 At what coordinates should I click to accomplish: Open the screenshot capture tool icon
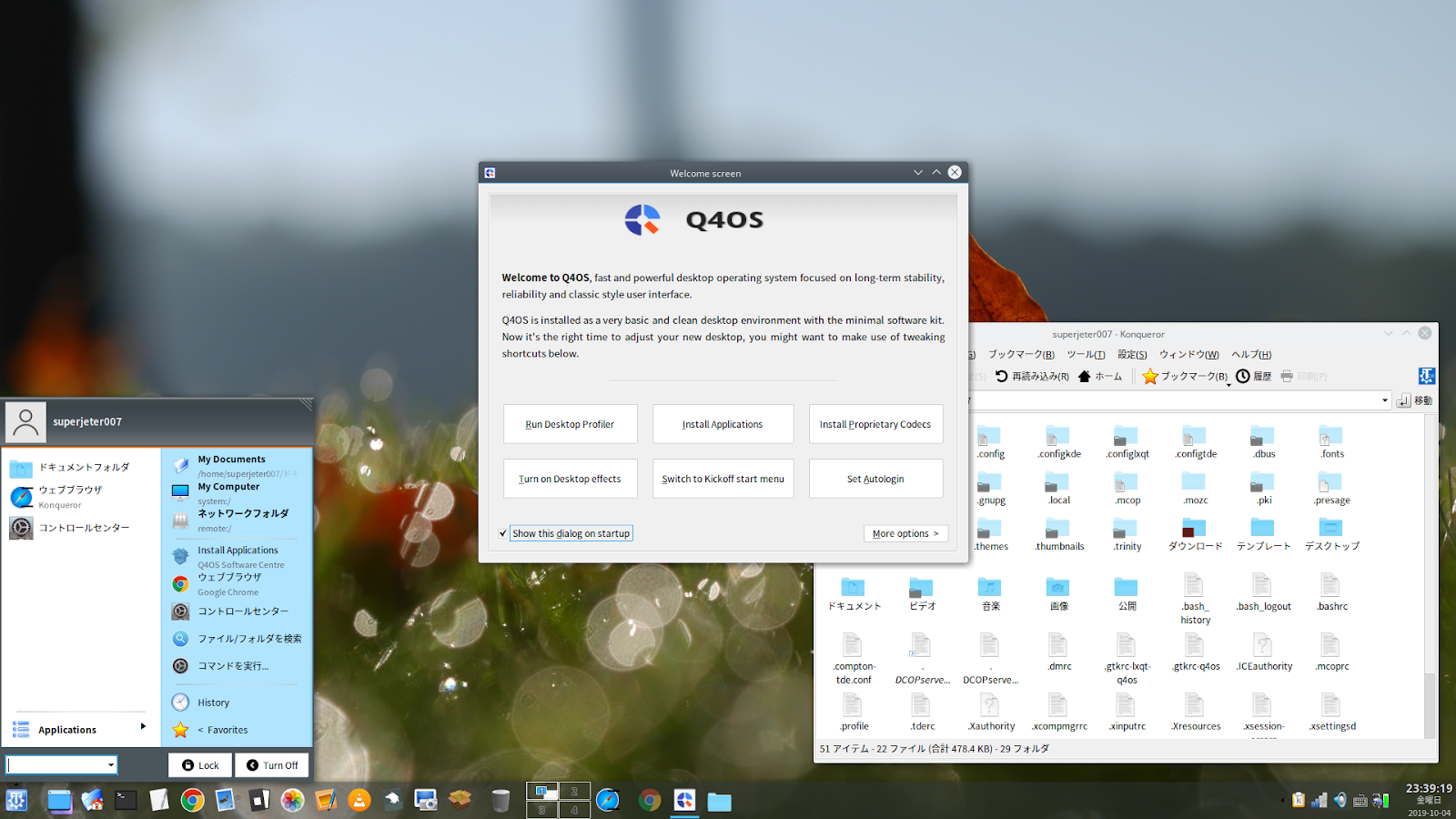426,800
